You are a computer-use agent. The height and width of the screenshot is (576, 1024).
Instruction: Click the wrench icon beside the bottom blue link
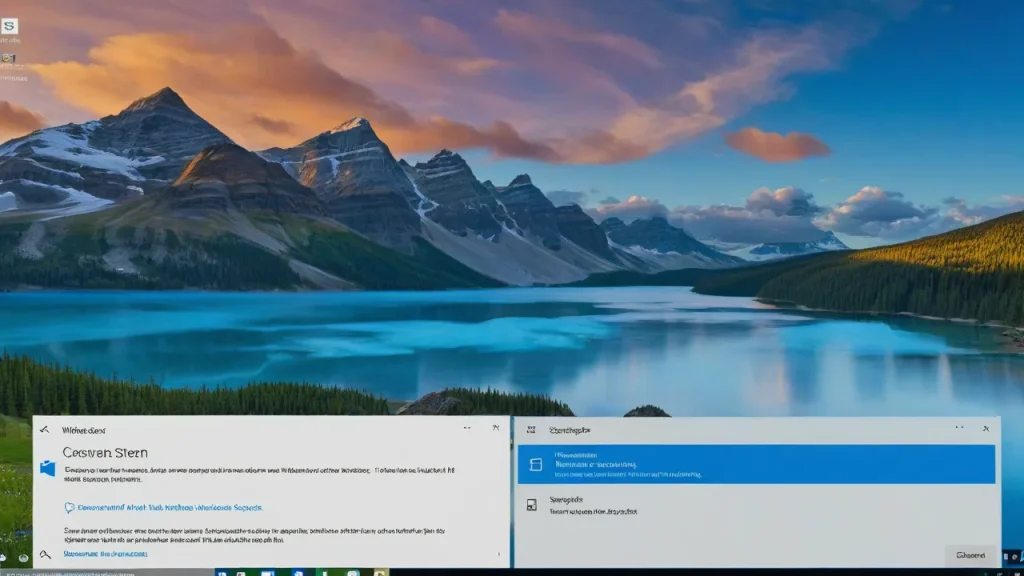pyautogui.click(x=45, y=554)
